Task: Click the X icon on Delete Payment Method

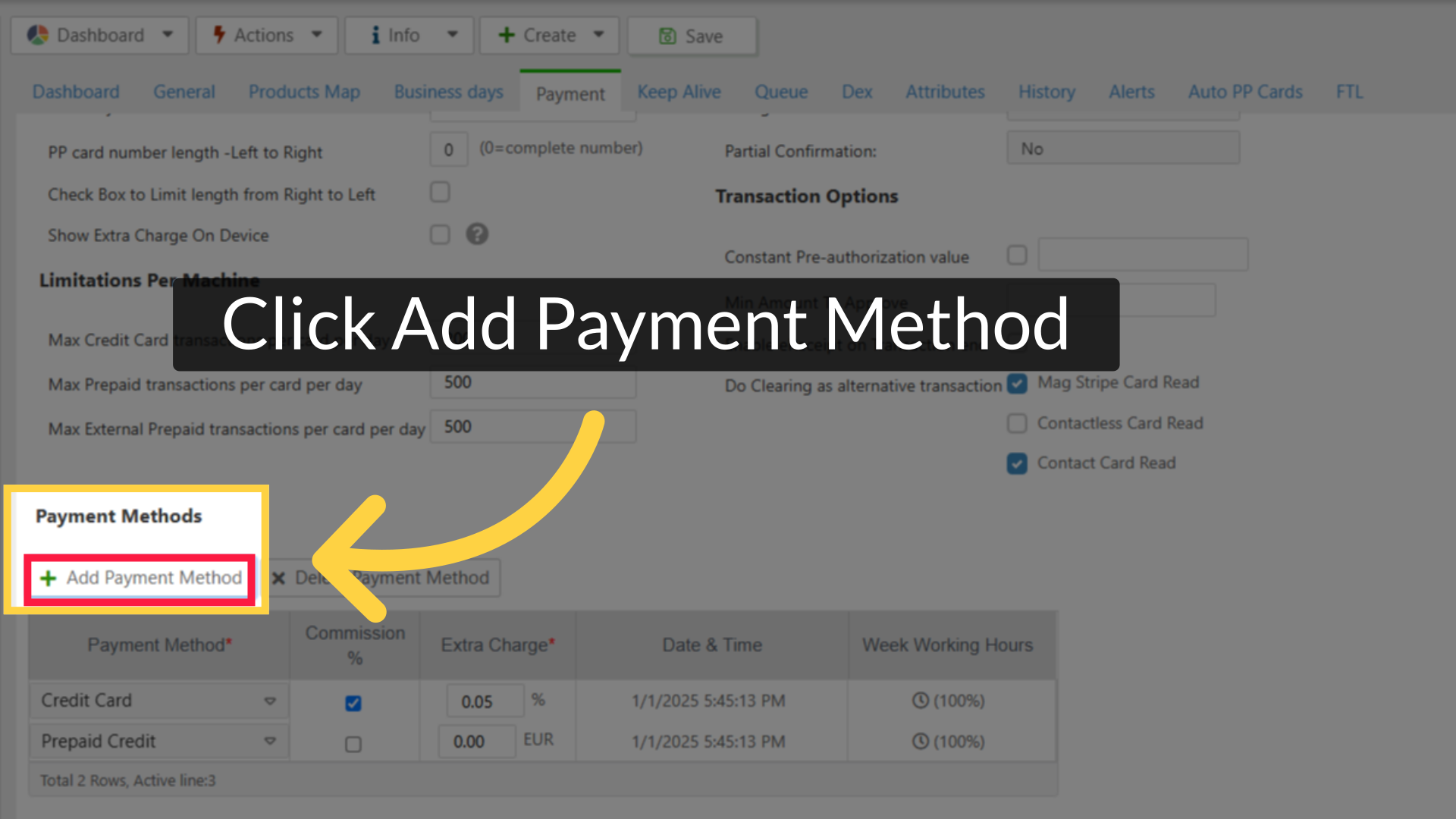Action: tap(278, 579)
